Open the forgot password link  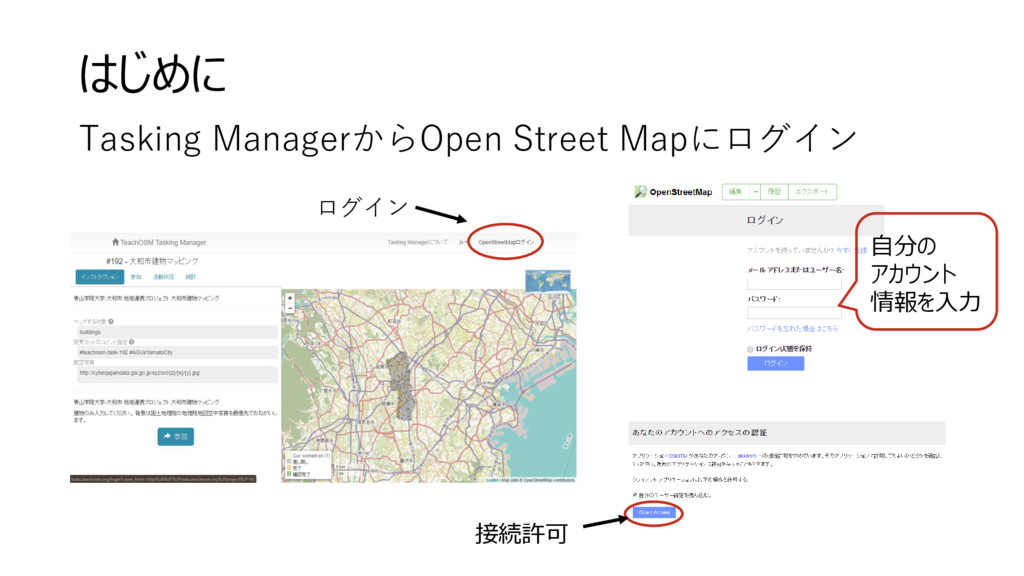click(x=792, y=328)
